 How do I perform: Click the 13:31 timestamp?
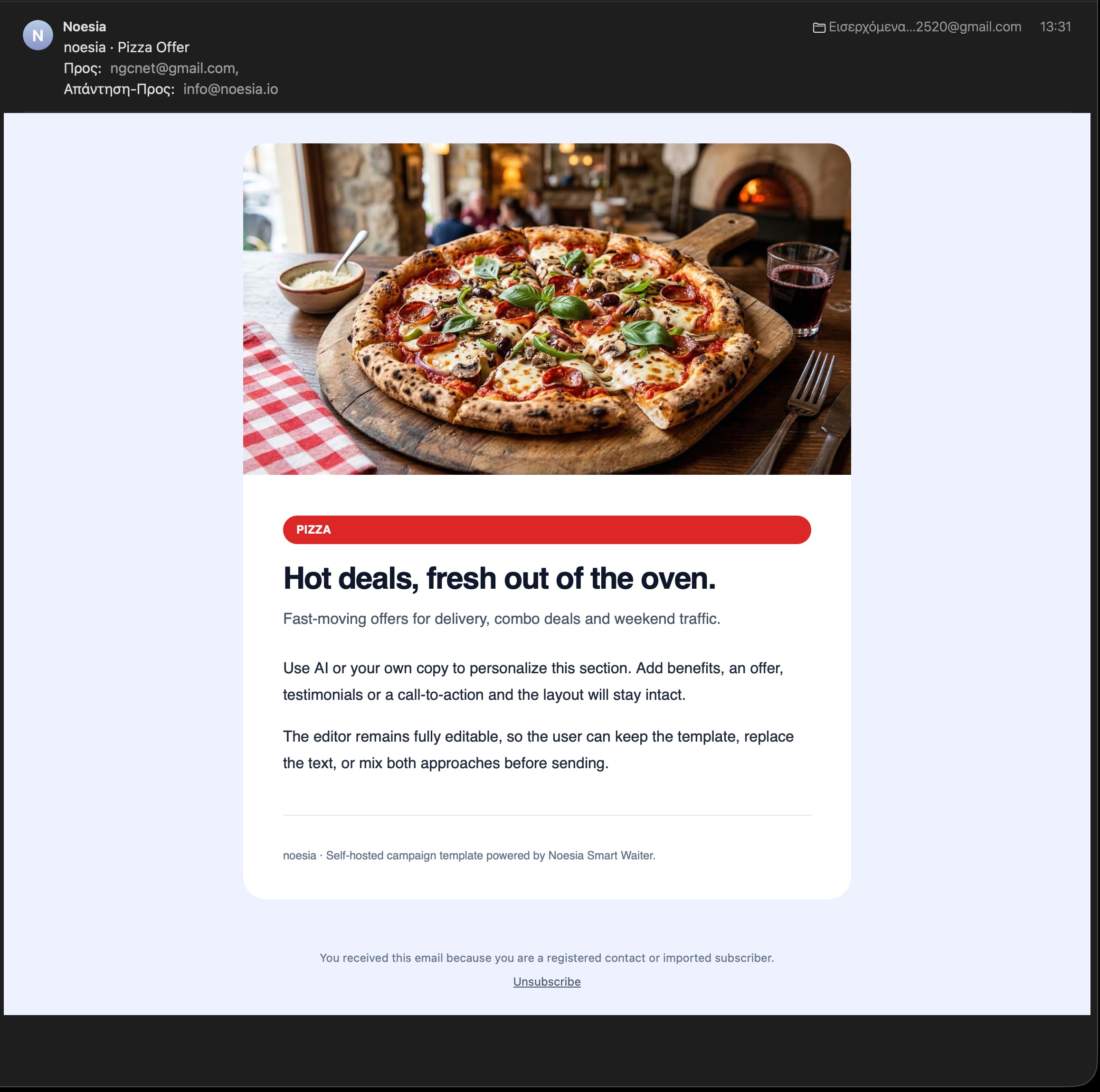(1055, 27)
